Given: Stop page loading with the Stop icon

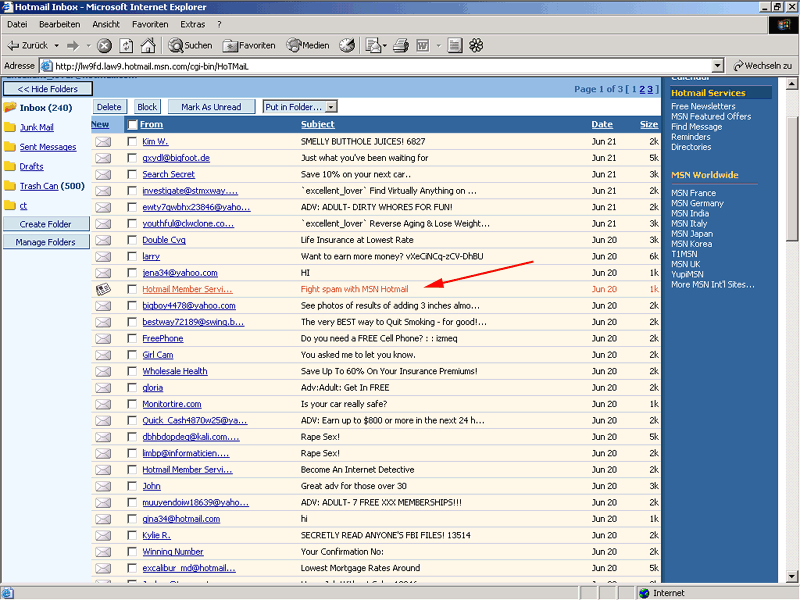Looking at the screenshot, I should pyautogui.click(x=104, y=46).
